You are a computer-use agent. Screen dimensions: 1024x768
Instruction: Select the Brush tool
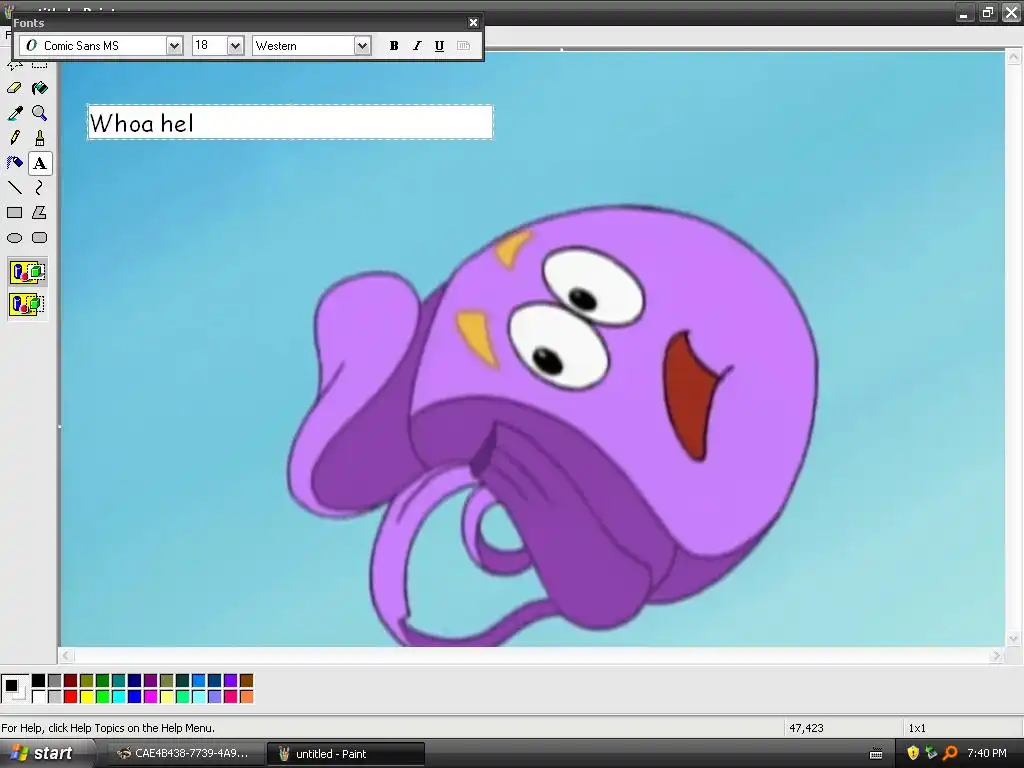pyautogui.click(x=40, y=138)
